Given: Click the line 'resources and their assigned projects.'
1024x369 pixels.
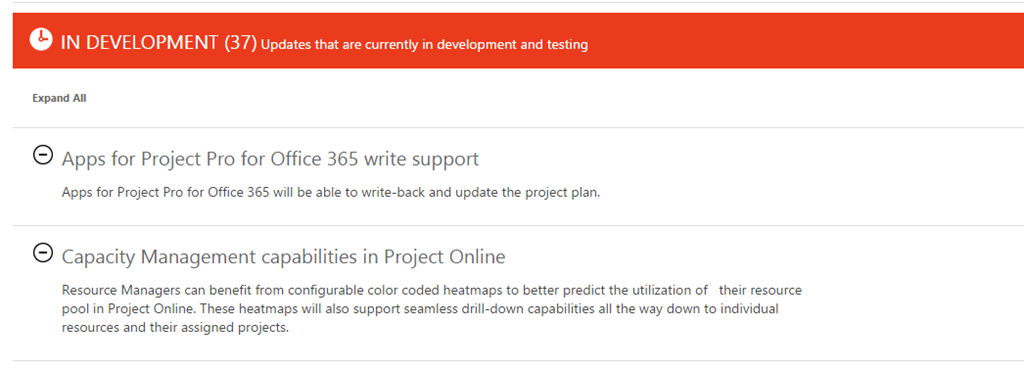Looking at the screenshot, I should point(175,328).
